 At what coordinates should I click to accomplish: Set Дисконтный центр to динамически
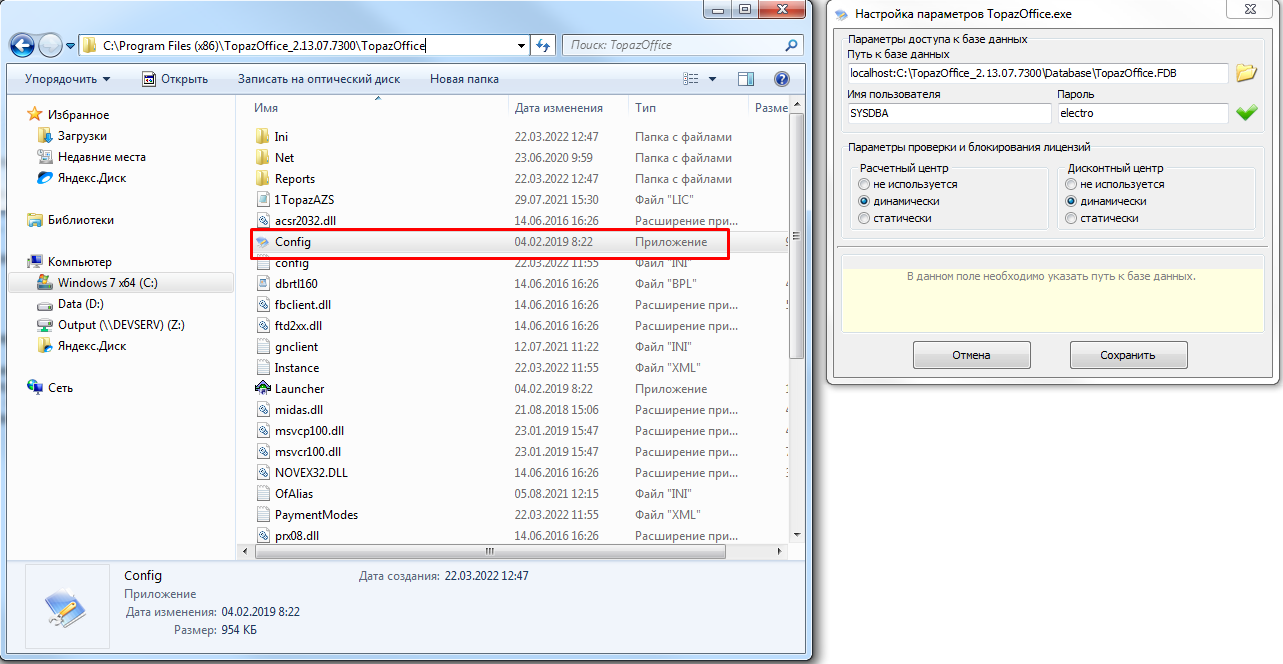point(1071,201)
